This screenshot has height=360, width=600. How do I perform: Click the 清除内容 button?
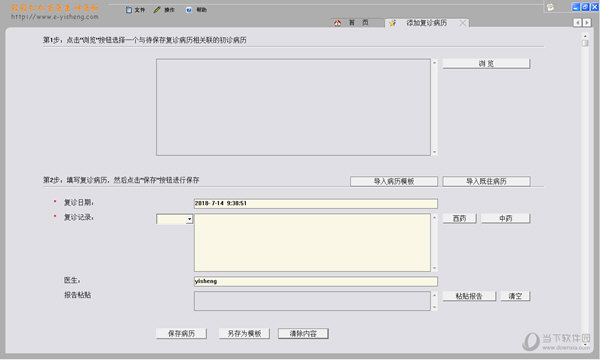click(x=303, y=334)
